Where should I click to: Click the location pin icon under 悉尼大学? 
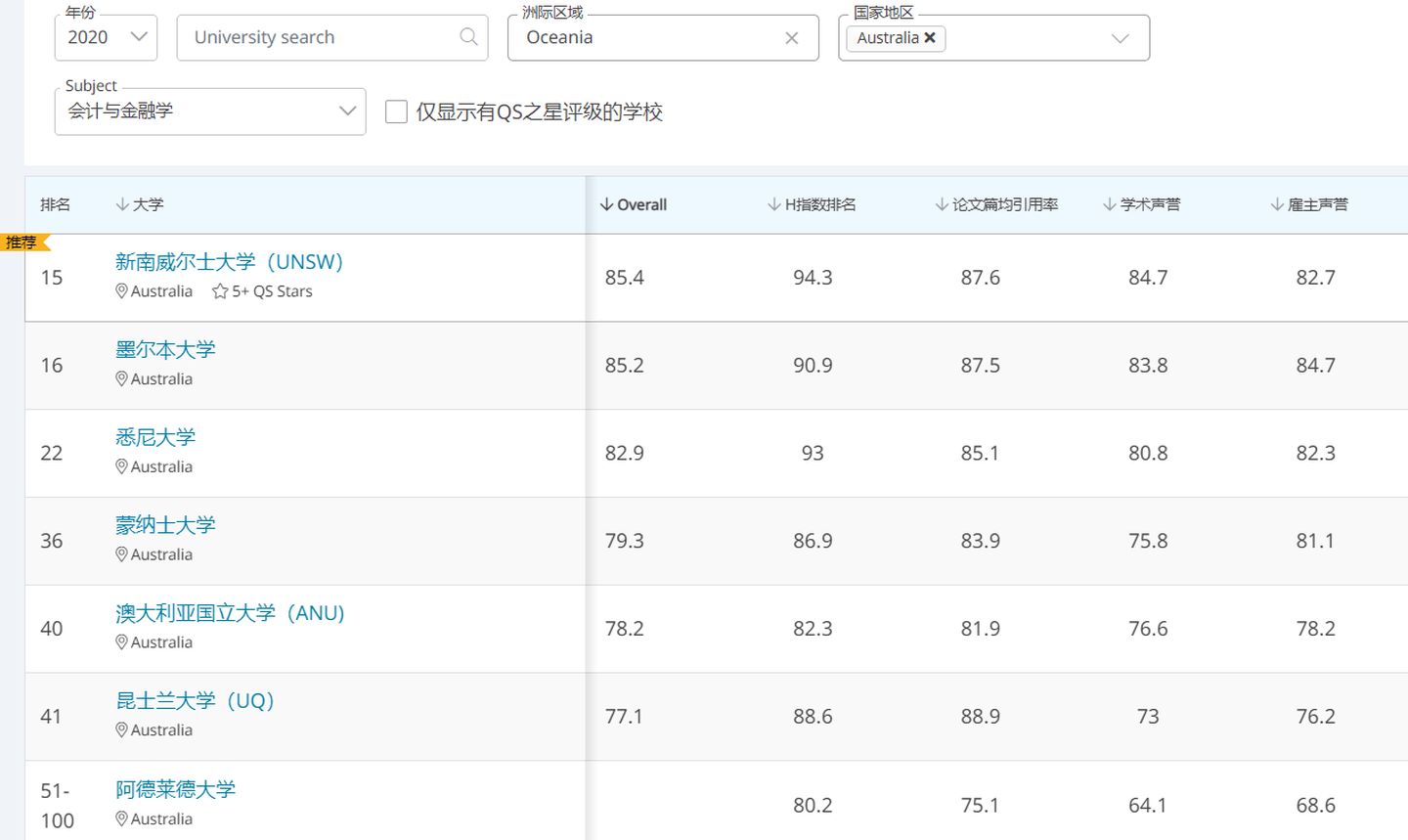coord(121,467)
